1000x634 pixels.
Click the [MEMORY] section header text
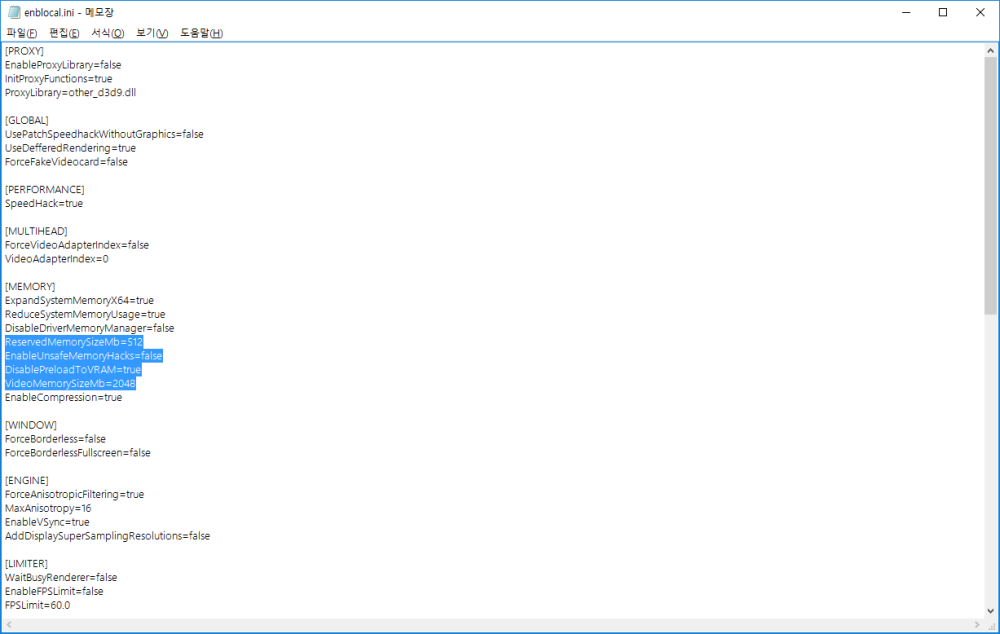[x=30, y=287]
